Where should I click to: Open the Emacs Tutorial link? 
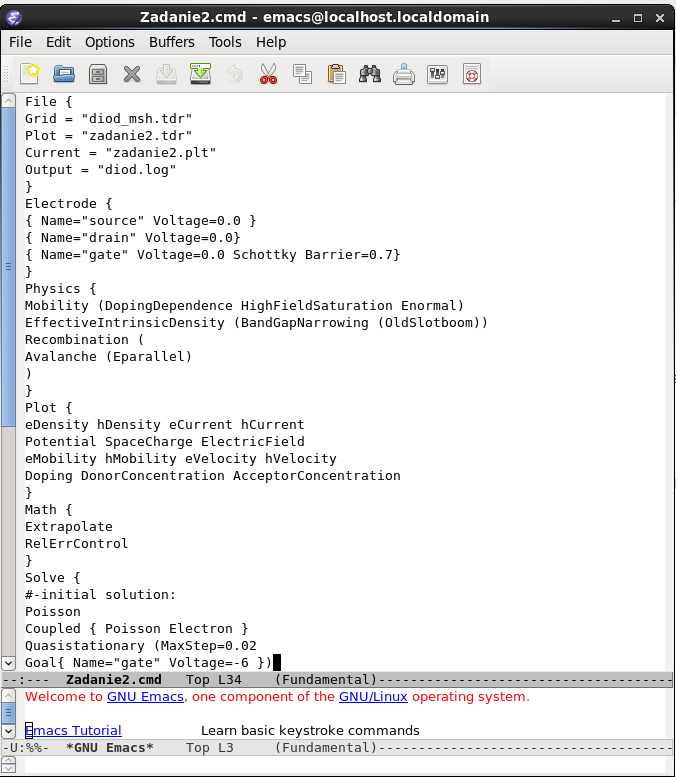[x=73, y=730]
